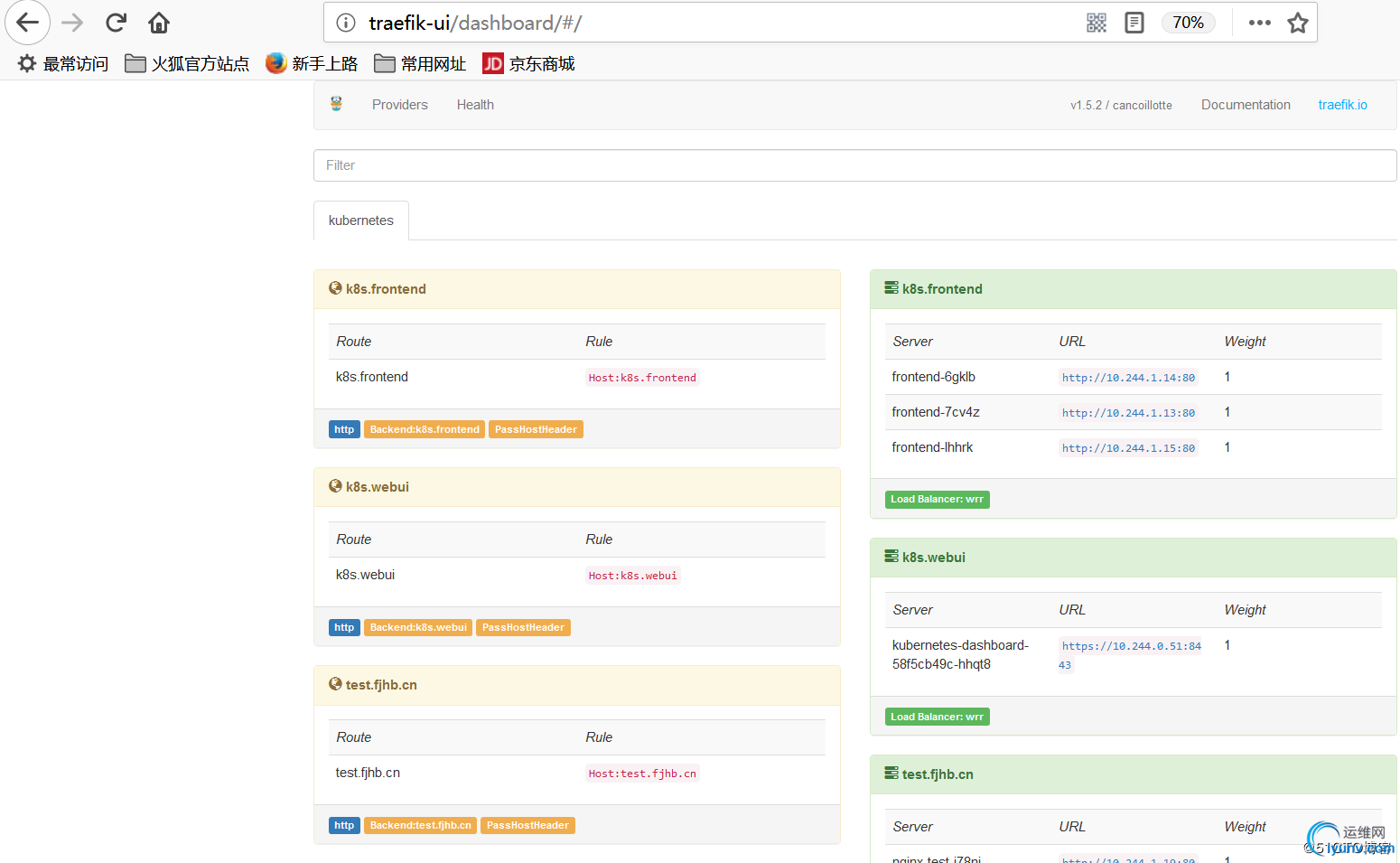Click the v1.5.2 / cancoillotte version text

[1121, 105]
